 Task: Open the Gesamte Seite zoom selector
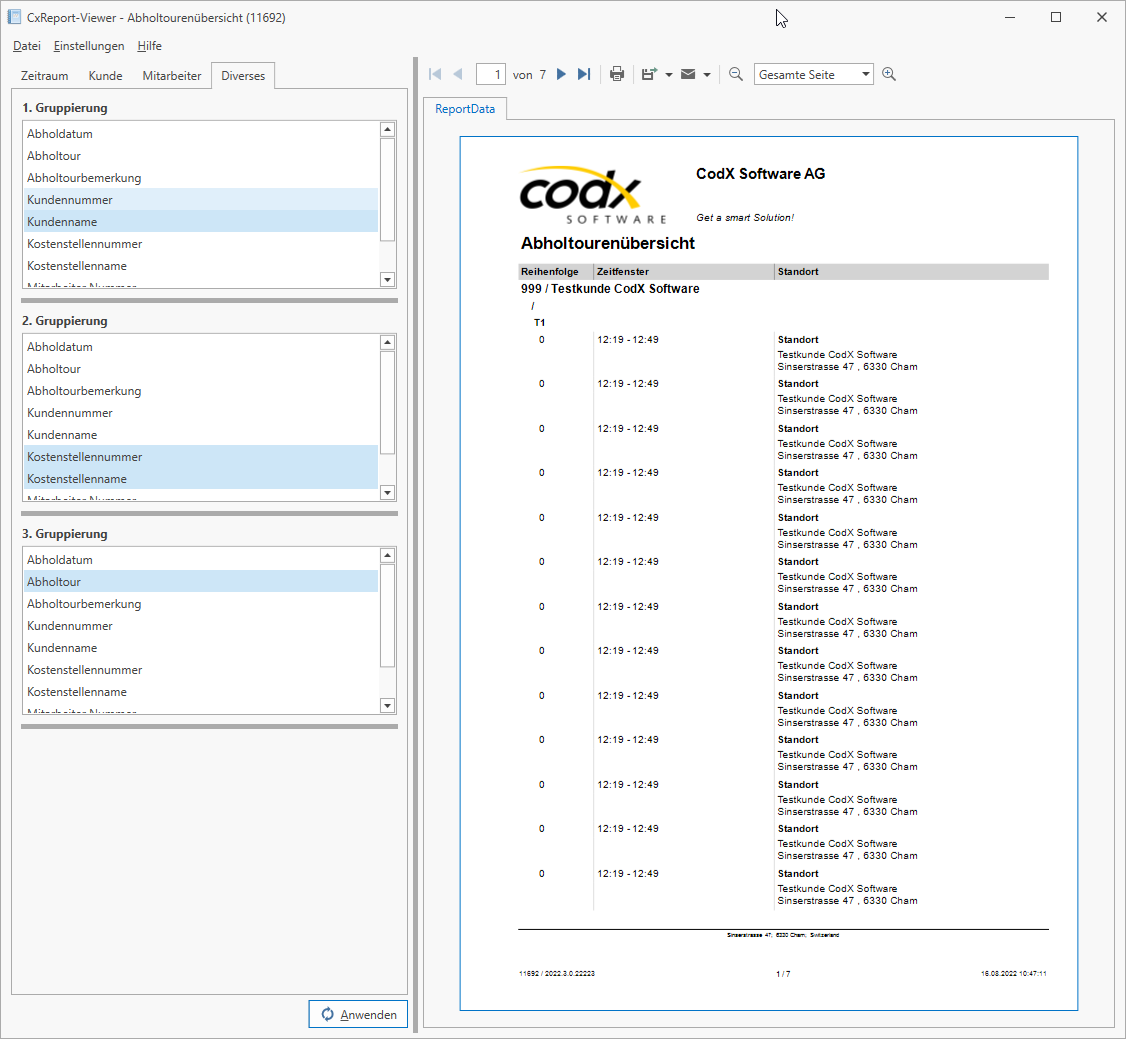pyautogui.click(x=812, y=73)
